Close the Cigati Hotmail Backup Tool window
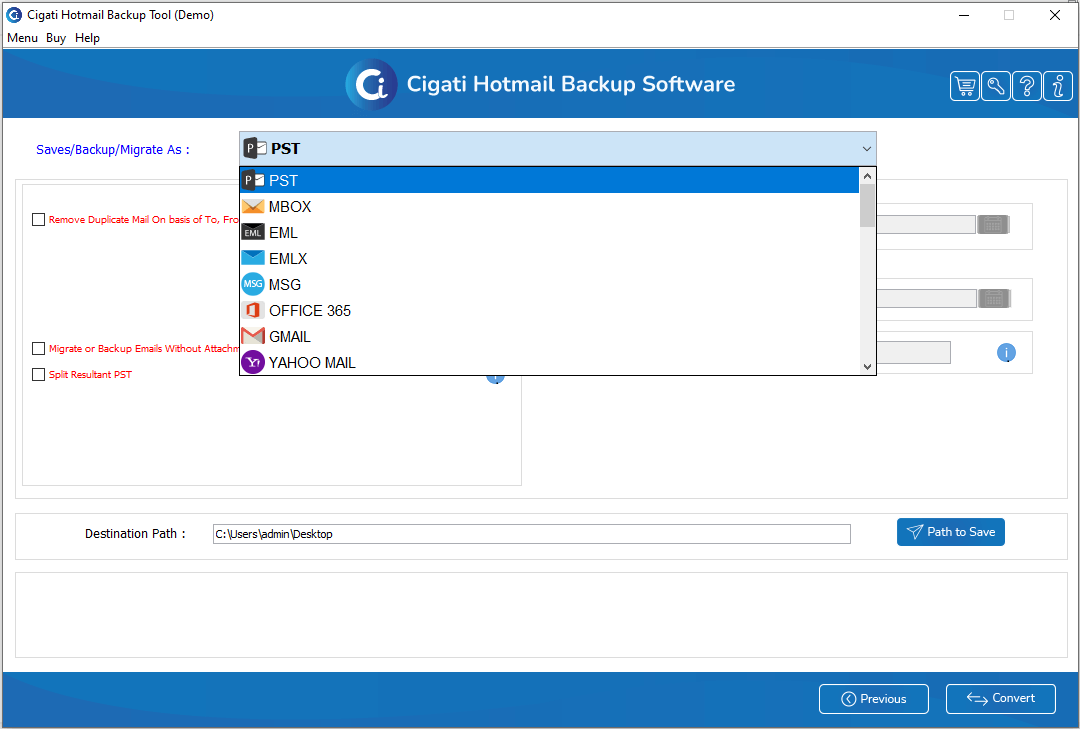 pyautogui.click(x=1055, y=15)
